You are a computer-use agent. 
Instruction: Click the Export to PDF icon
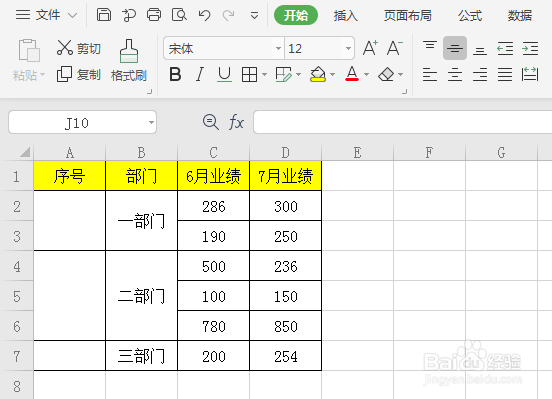pyautogui.click(x=129, y=15)
